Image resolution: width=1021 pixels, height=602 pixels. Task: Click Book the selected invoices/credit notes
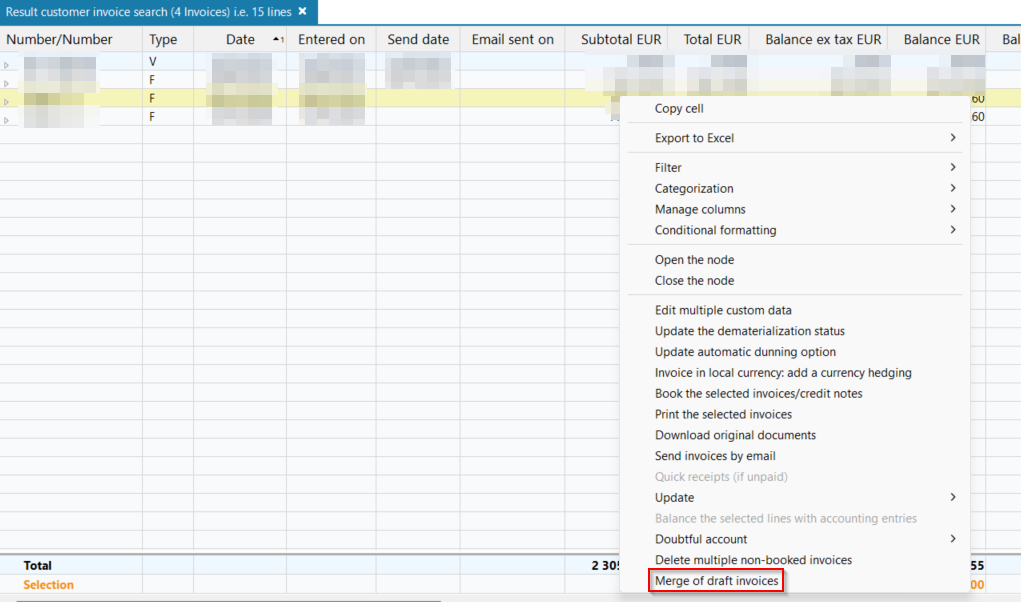pos(758,393)
